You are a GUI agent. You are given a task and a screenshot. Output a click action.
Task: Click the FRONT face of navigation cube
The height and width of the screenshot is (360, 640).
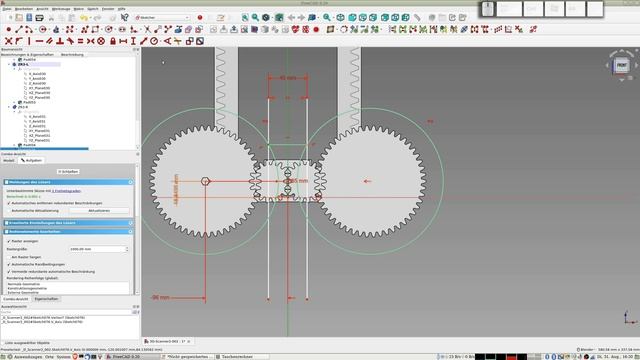[622, 65]
